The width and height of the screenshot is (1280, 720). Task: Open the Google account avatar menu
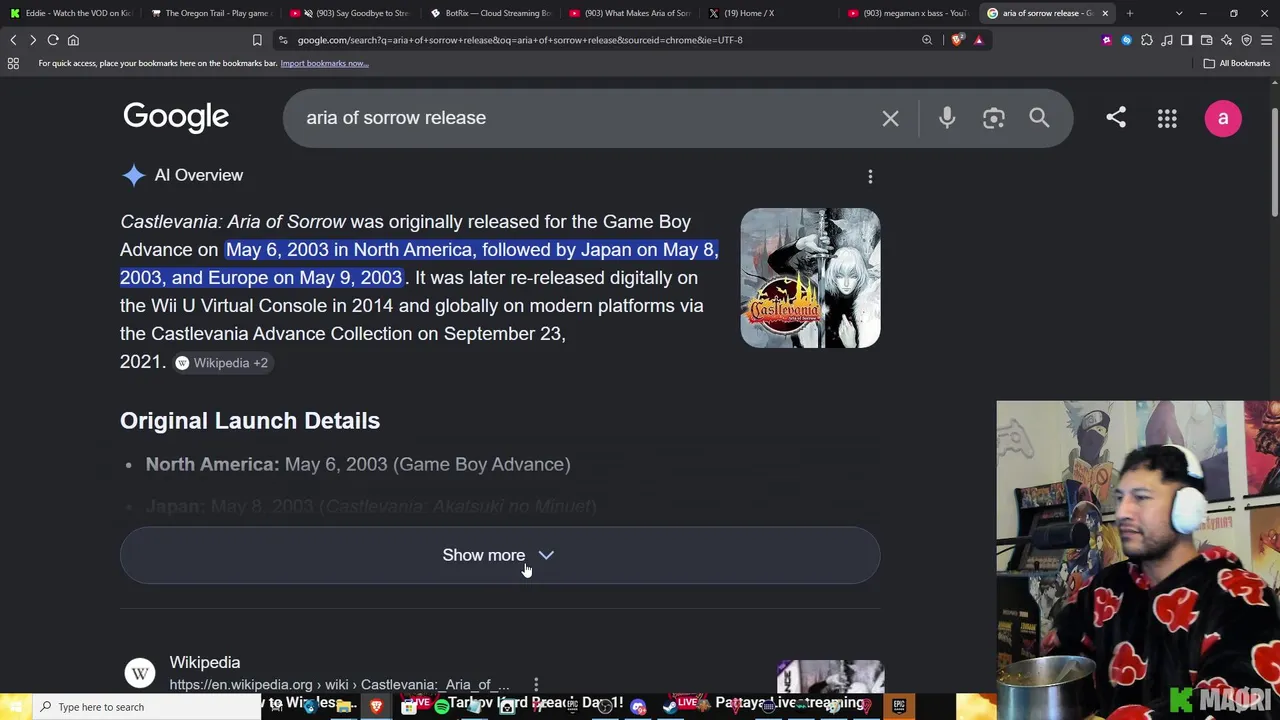[x=1223, y=118]
